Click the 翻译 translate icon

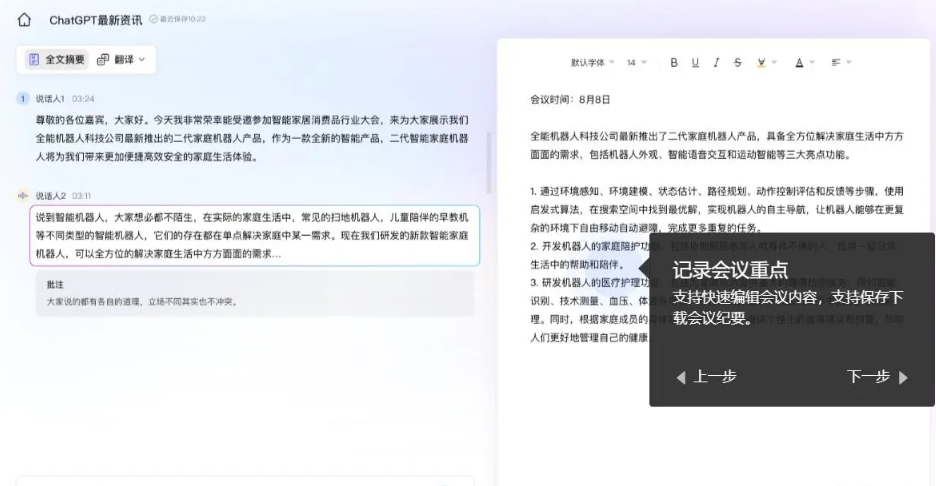coord(103,60)
